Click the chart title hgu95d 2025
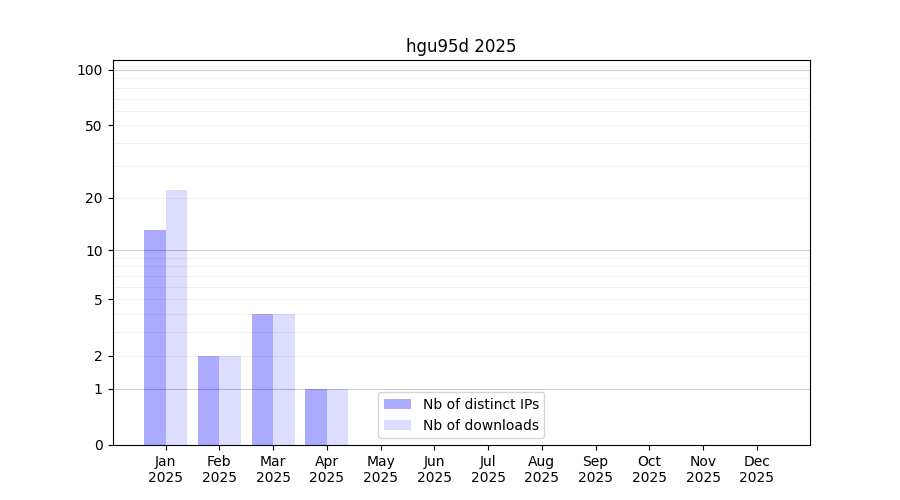The width and height of the screenshot is (900, 500). [461, 46]
